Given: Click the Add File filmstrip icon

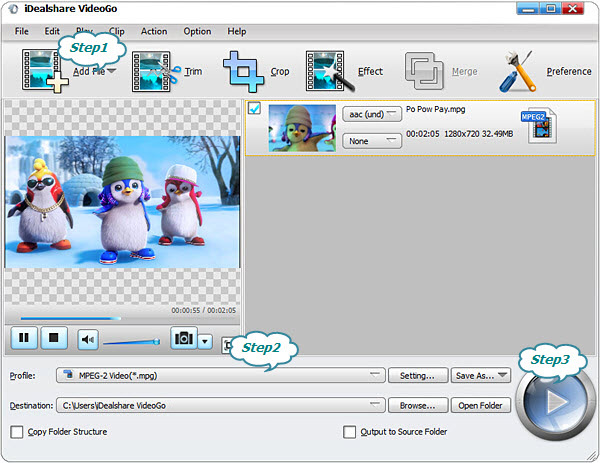Looking at the screenshot, I should click(44, 71).
